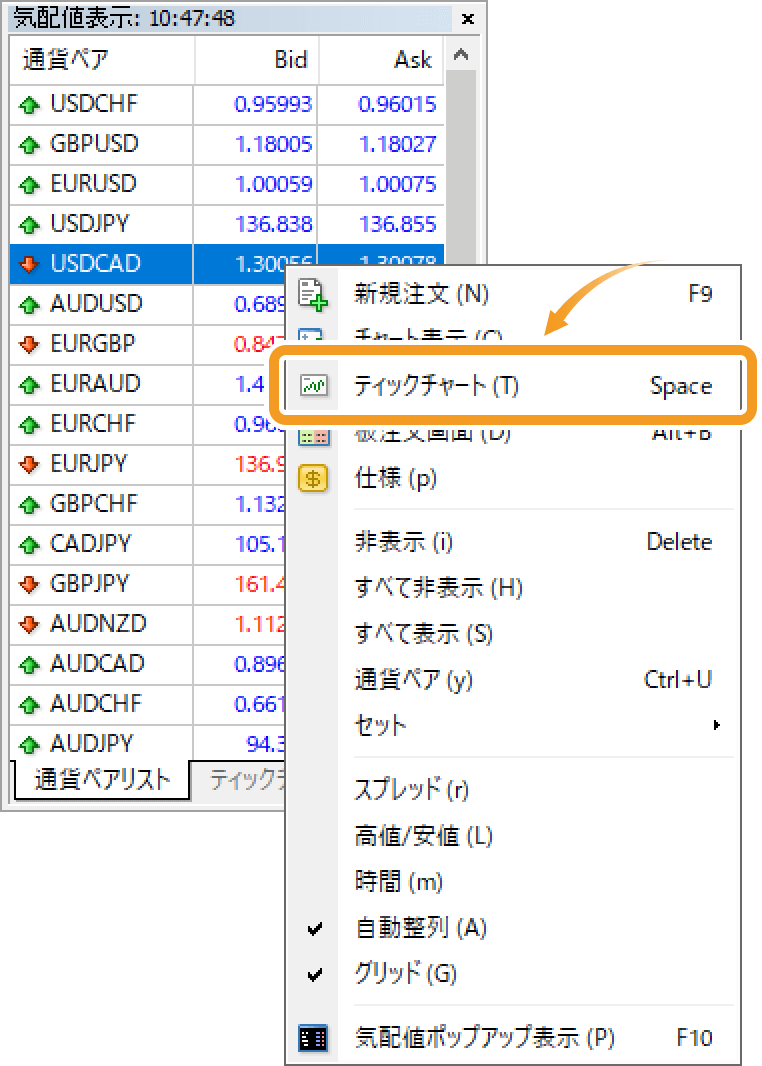This screenshot has height=1066, width=762.
Task: Click the green up arrow beside USDCHF
Action: click(x=29, y=105)
